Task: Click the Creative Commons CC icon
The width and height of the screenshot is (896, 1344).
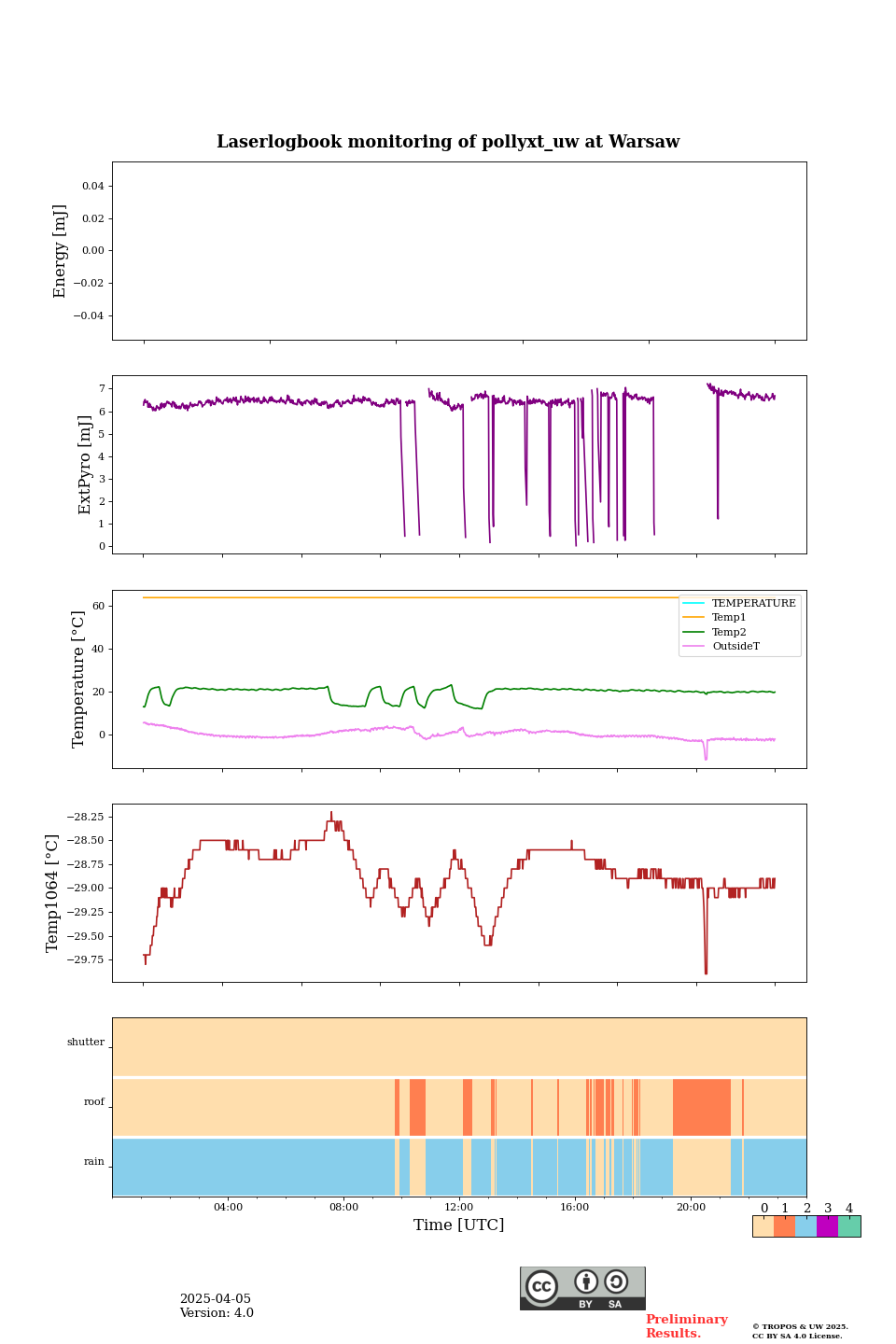Action: pos(541,1286)
